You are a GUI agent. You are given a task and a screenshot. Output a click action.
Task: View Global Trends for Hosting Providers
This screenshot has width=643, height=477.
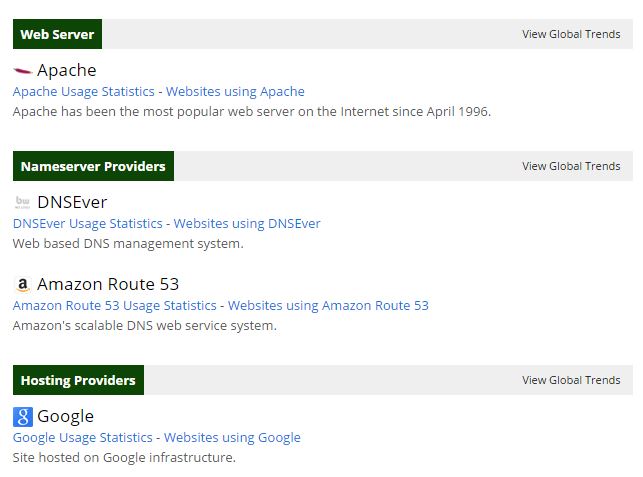(571, 380)
